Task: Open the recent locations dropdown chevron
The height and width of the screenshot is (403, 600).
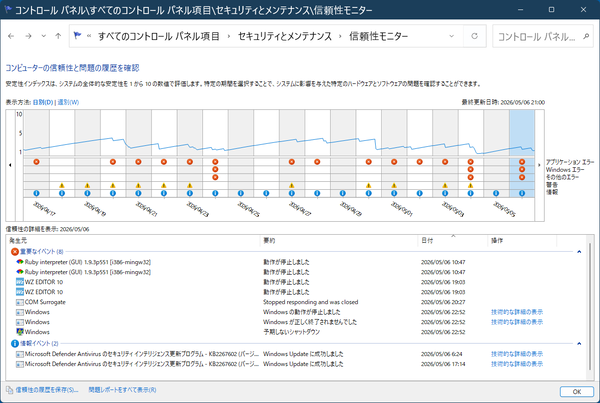Action: click(x=44, y=36)
